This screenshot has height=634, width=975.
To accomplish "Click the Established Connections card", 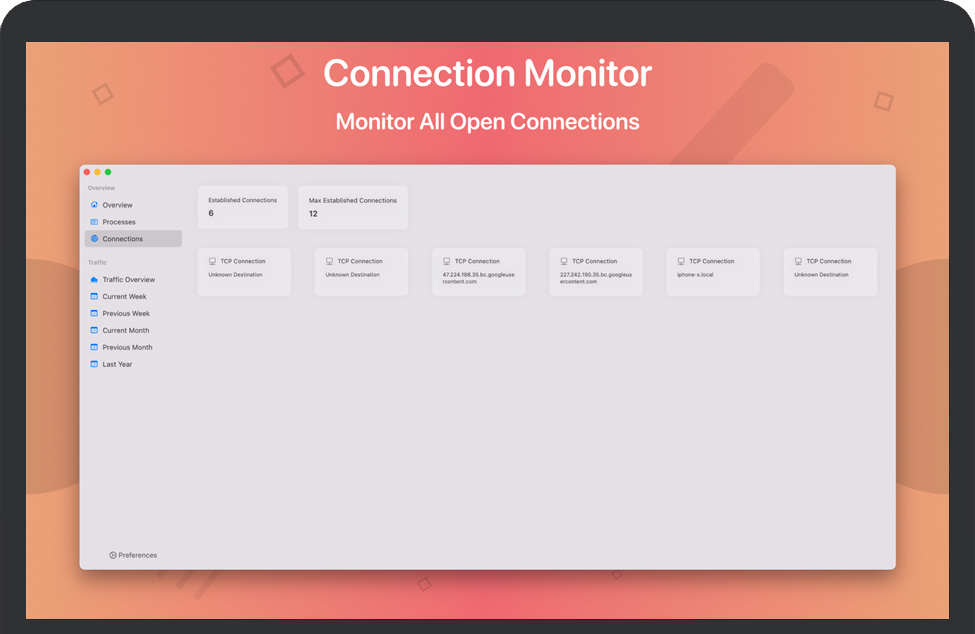I will click(243, 207).
